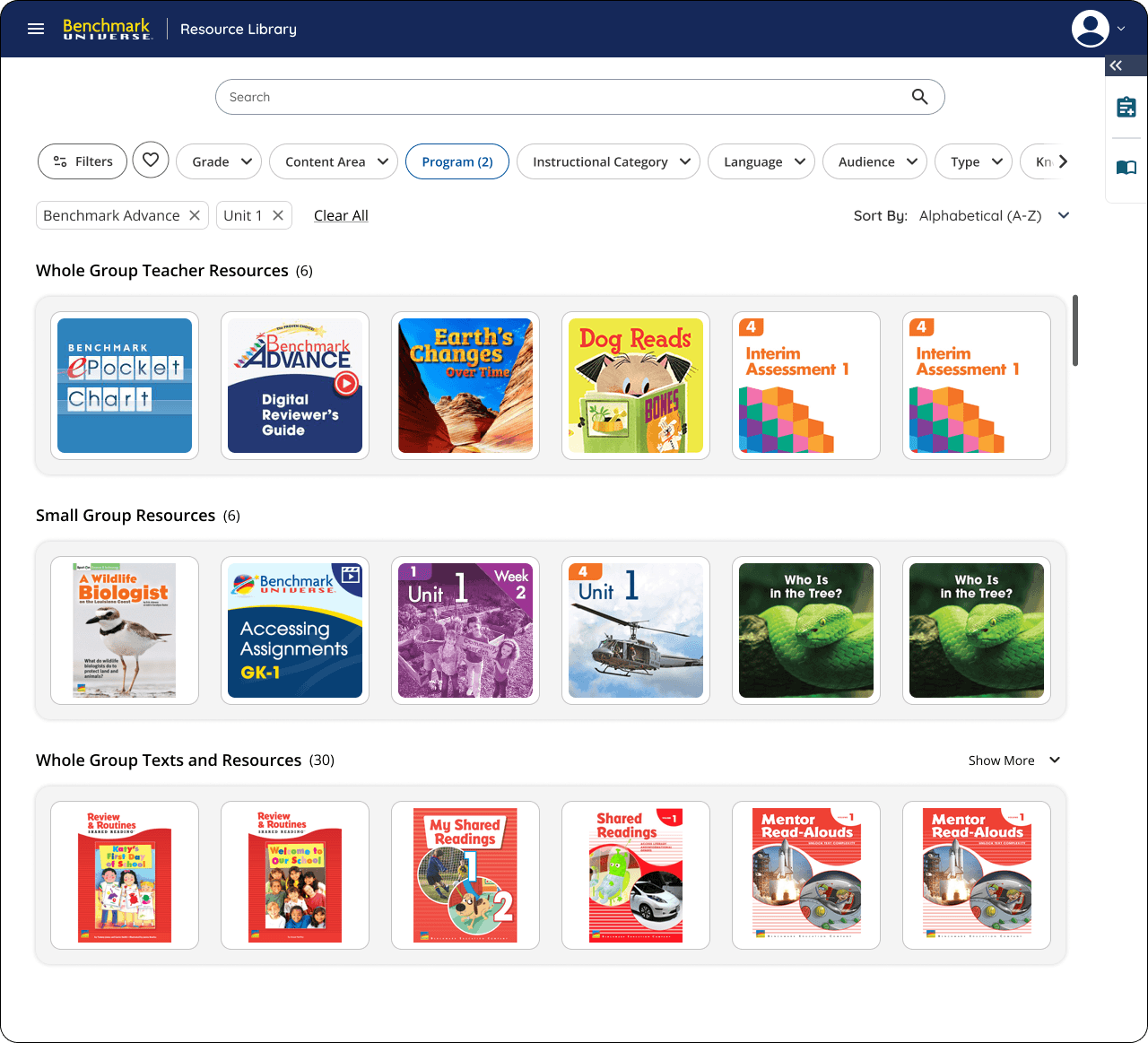Click the Whole Group Teacher Resources heading
1148x1043 pixels.
[162, 271]
